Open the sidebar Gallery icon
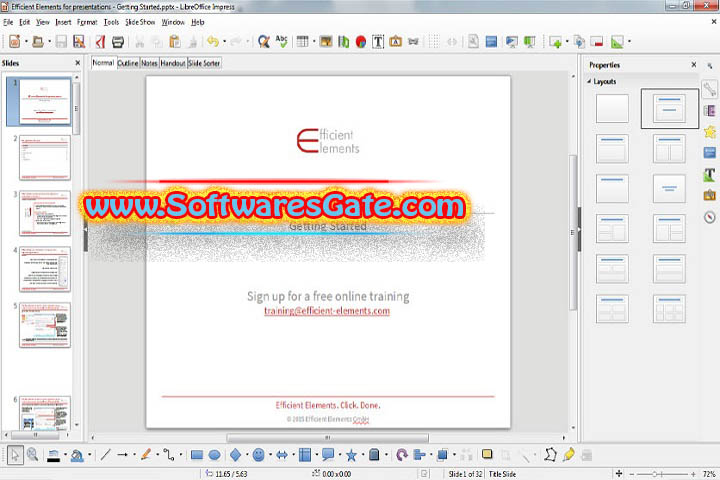This screenshot has width=720, height=480. tap(709, 195)
